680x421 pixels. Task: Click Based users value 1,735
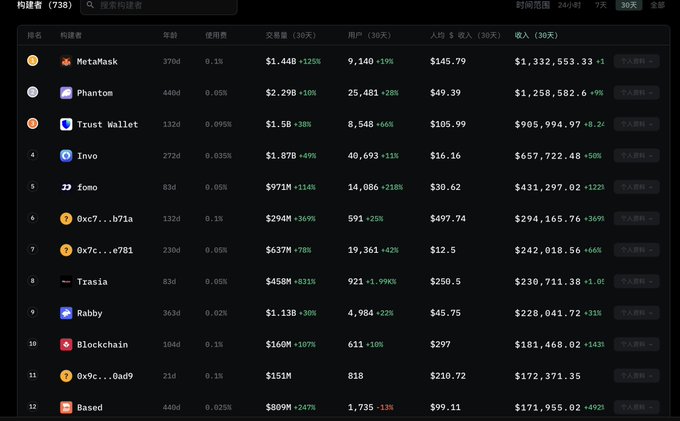point(360,407)
